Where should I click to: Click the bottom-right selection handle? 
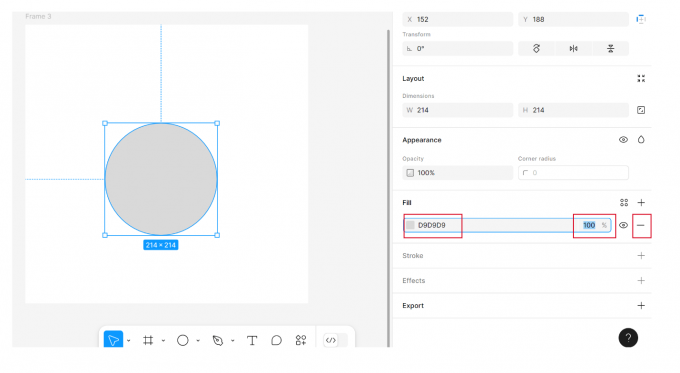coord(217,235)
